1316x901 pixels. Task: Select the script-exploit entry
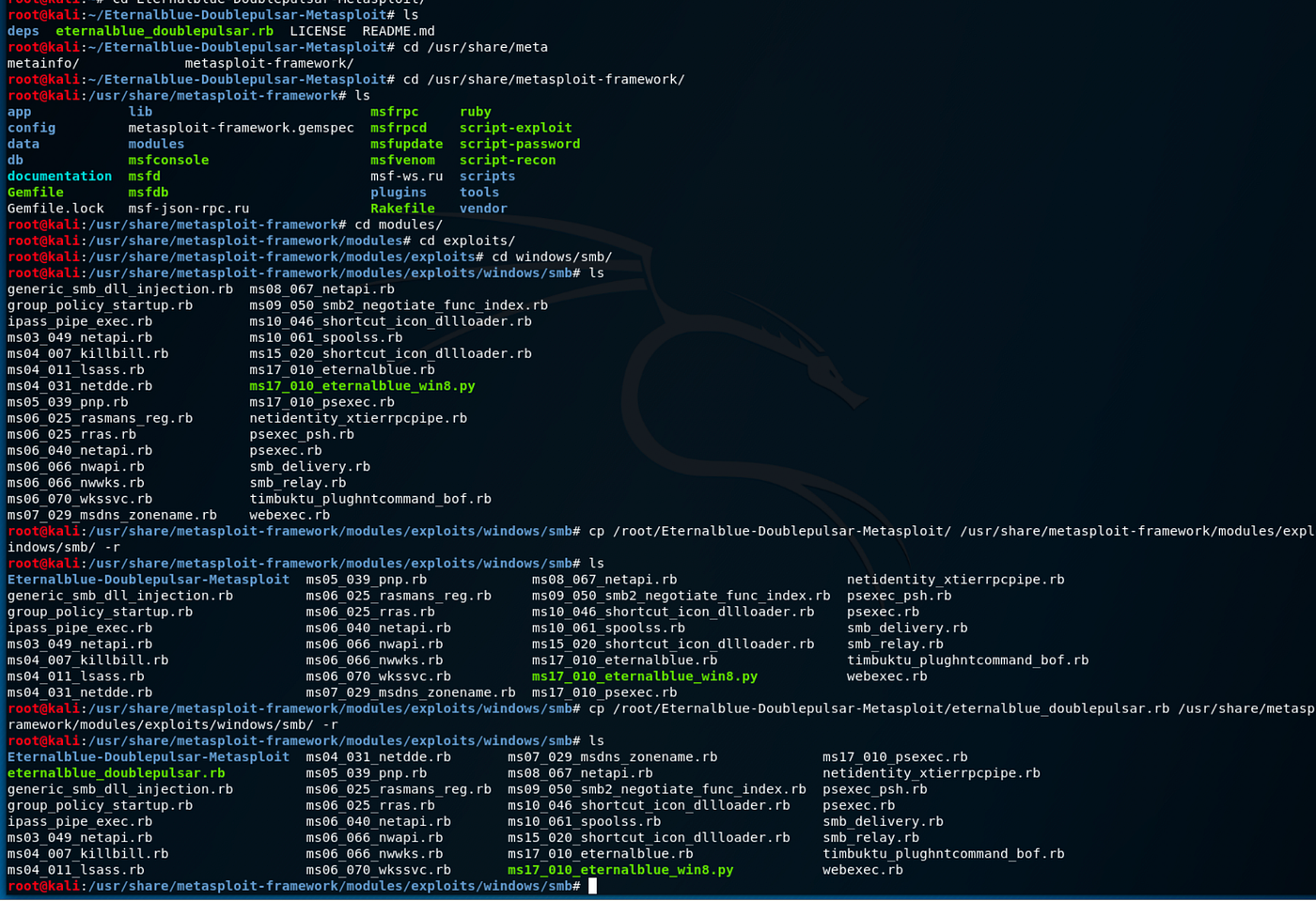[x=515, y=128]
